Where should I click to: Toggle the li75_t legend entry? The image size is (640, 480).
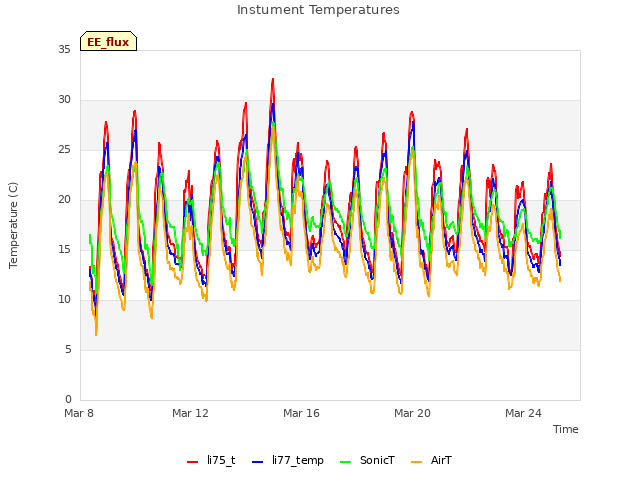tap(211, 461)
